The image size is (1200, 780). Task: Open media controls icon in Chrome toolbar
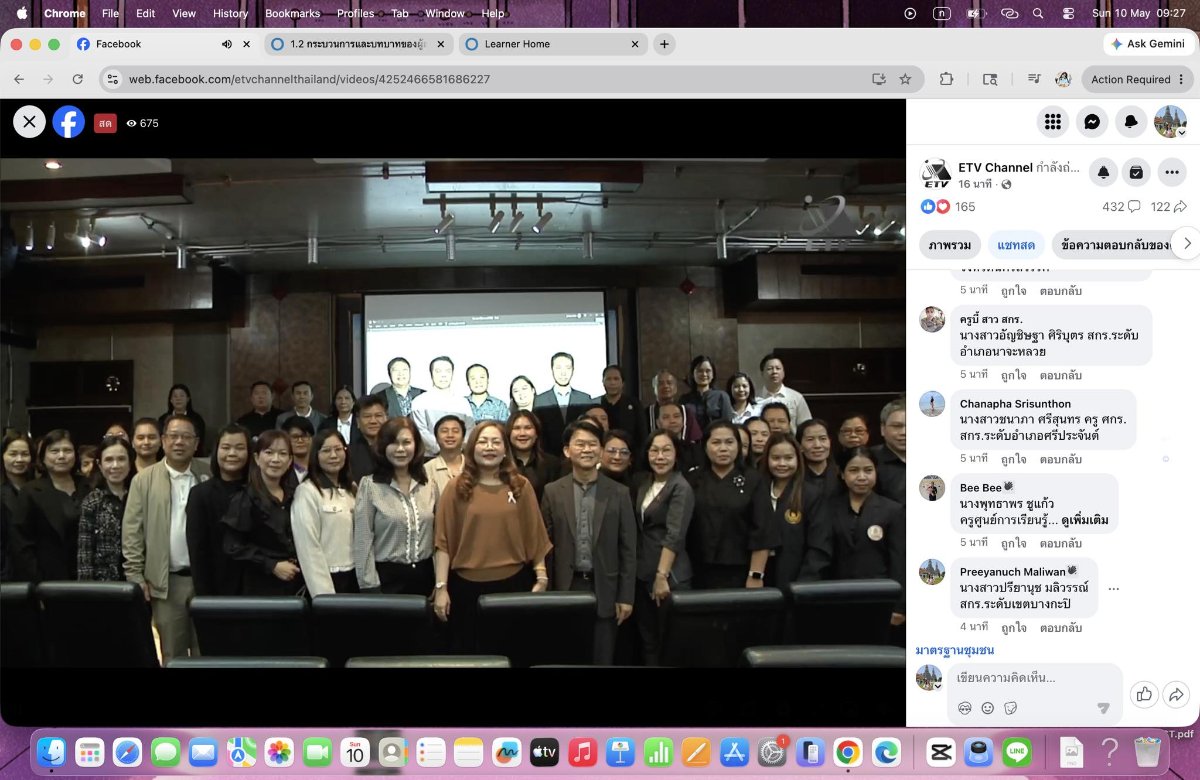[1034, 79]
